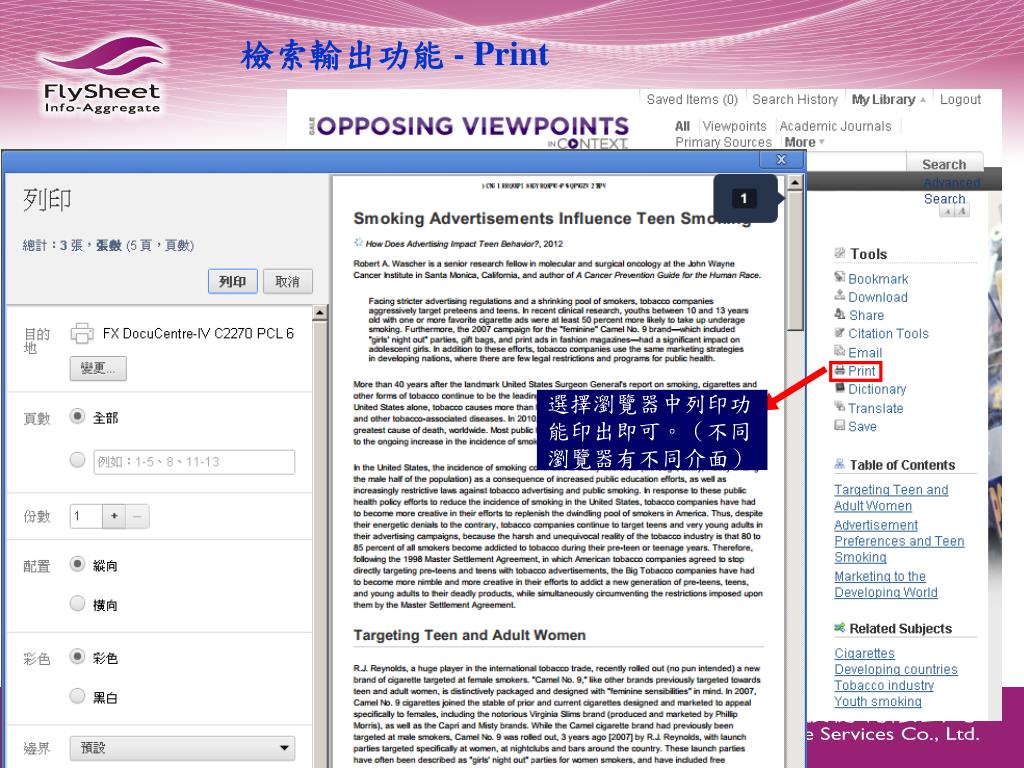Screen dimensions: 1024x768
Task: Click the Bookmark link in Tools
Action: [878, 279]
